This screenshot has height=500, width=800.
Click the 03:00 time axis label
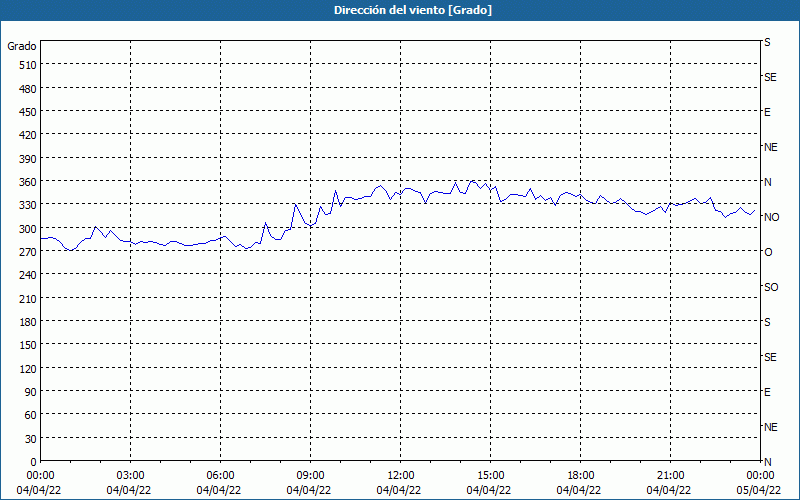click(x=131, y=476)
